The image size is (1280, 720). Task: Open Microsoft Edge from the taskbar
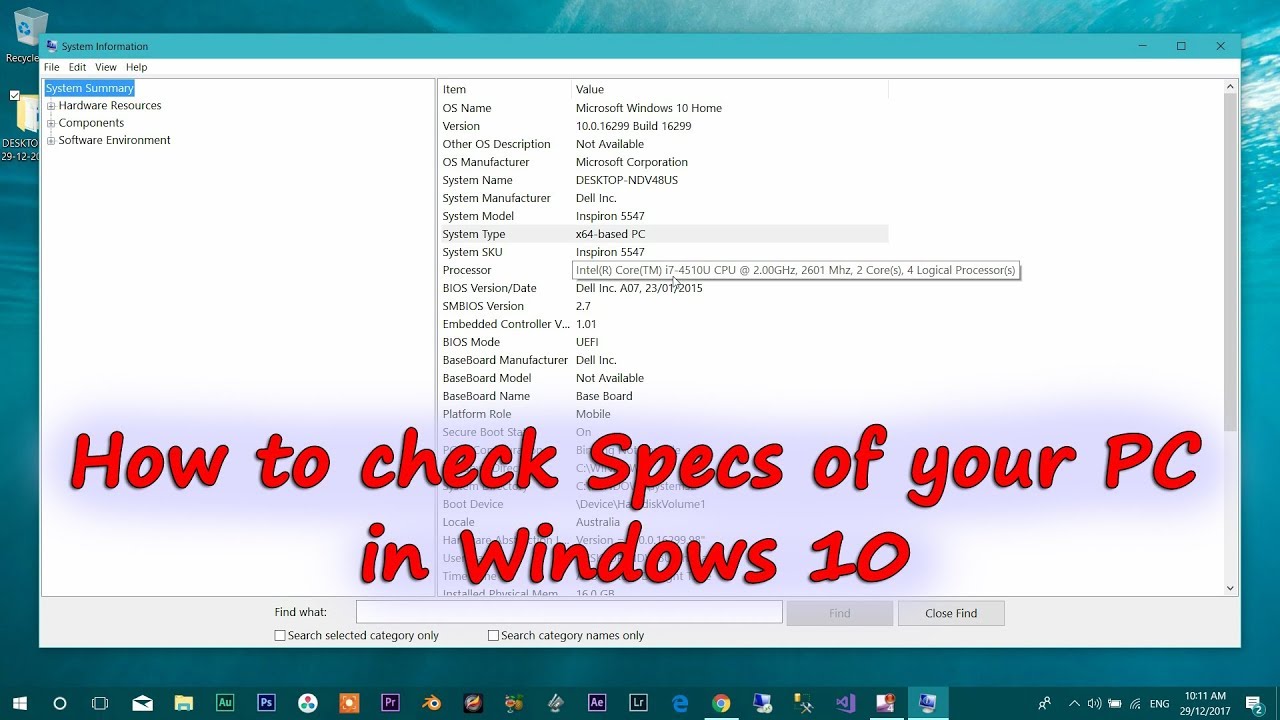680,703
